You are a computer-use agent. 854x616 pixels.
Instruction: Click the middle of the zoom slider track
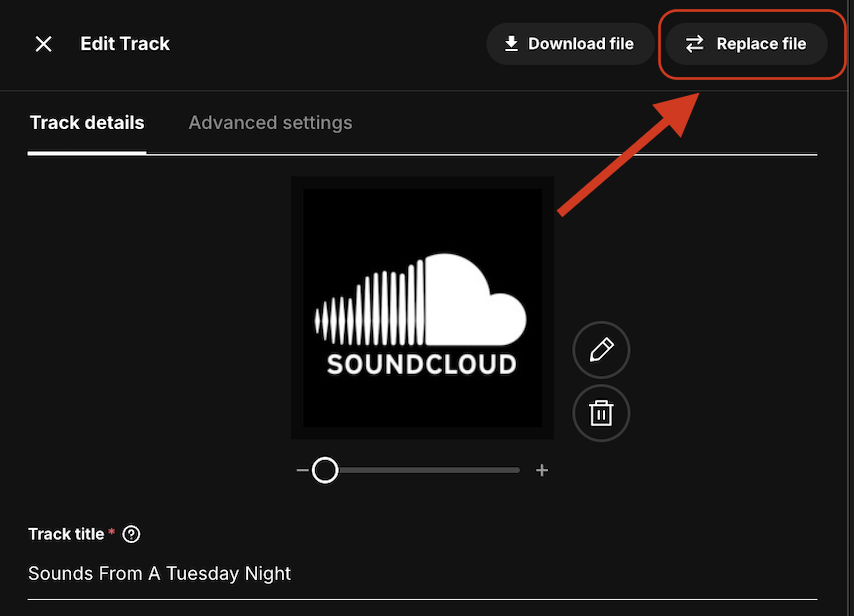(x=420, y=470)
